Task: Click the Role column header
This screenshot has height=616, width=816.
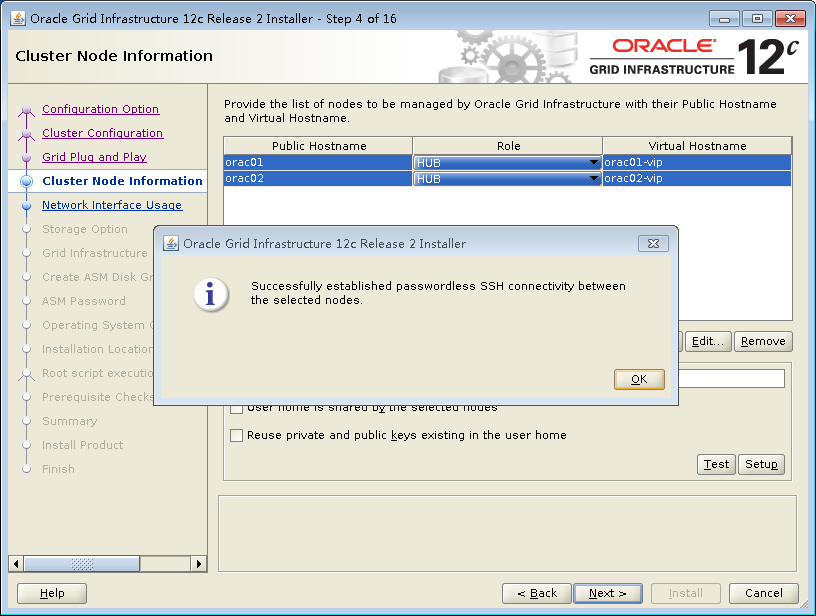Action: click(x=508, y=146)
